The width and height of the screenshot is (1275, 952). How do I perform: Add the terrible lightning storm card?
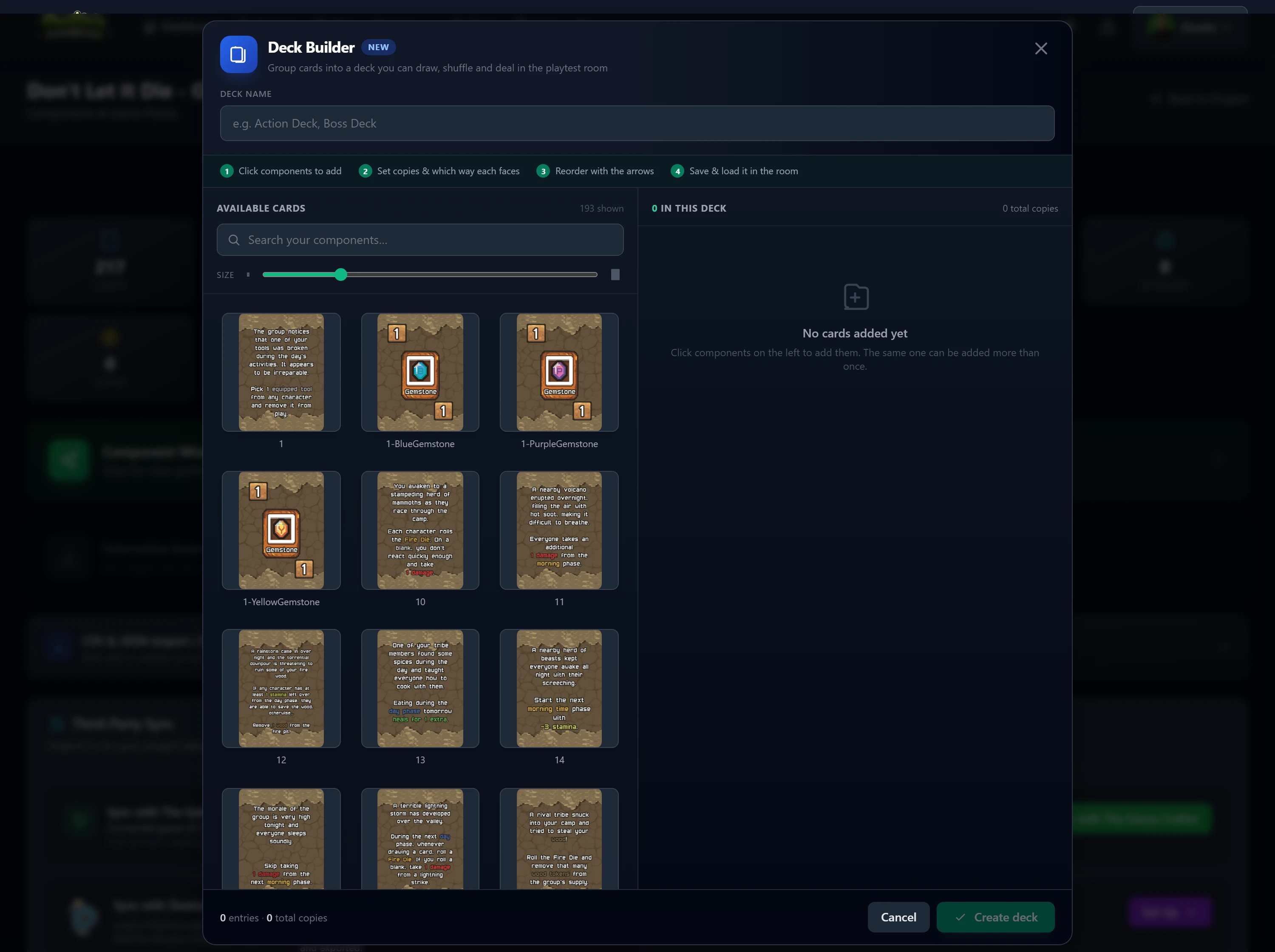(420, 839)
